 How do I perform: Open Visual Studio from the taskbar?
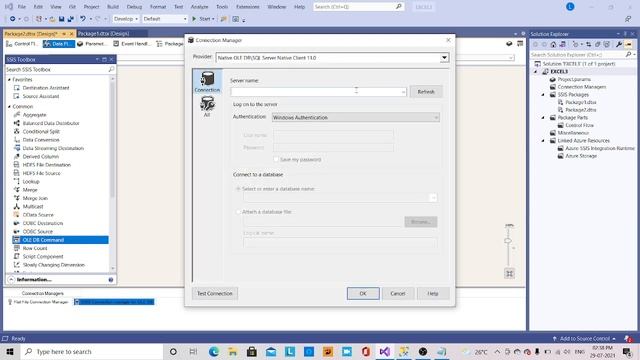click(x=384, y=351)
